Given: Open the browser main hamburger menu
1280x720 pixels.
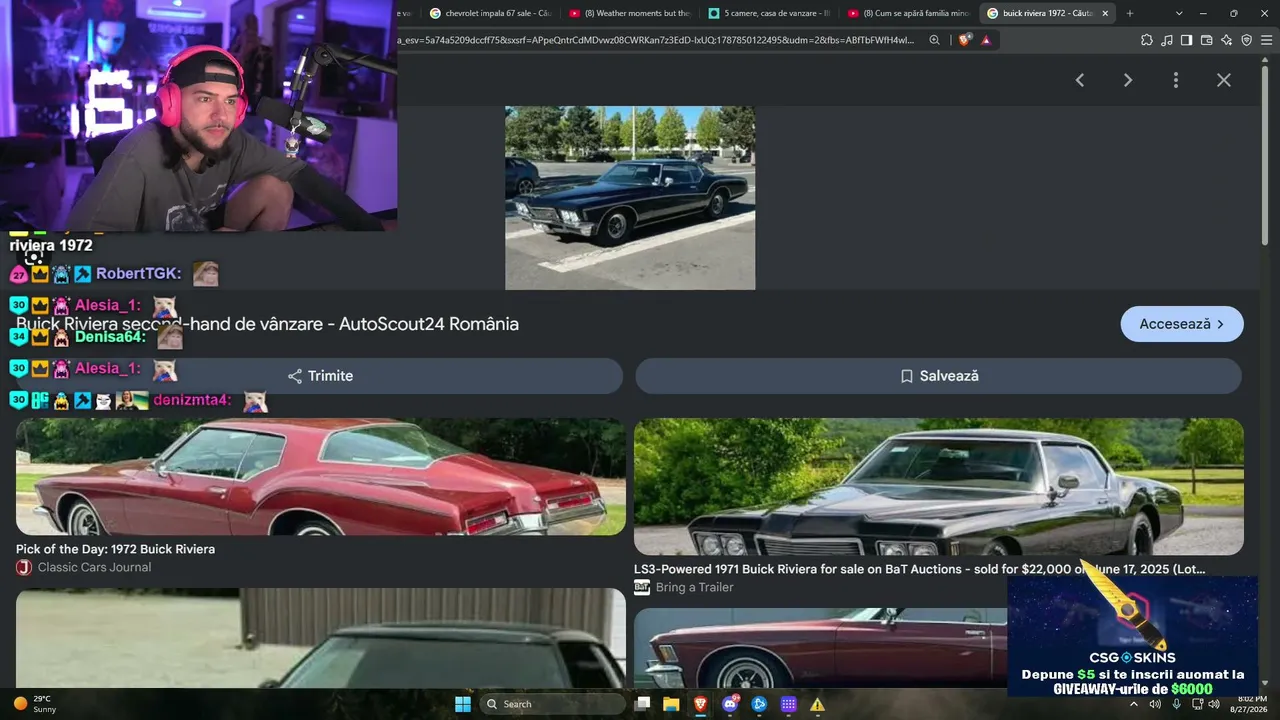Looking at the screenshot, I should [1266, 40].
